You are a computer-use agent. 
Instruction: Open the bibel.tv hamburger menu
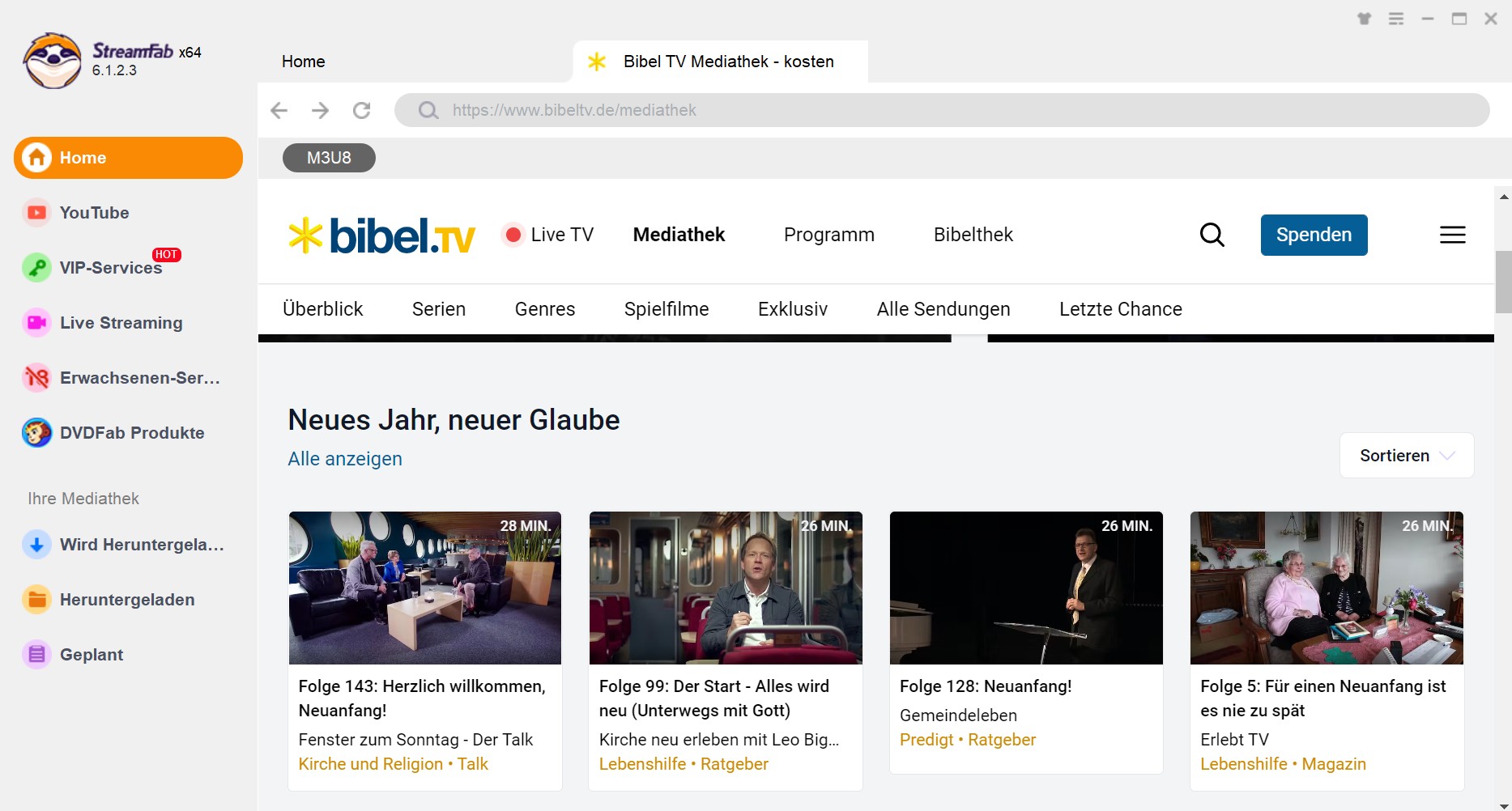(x=1452, y=235)
